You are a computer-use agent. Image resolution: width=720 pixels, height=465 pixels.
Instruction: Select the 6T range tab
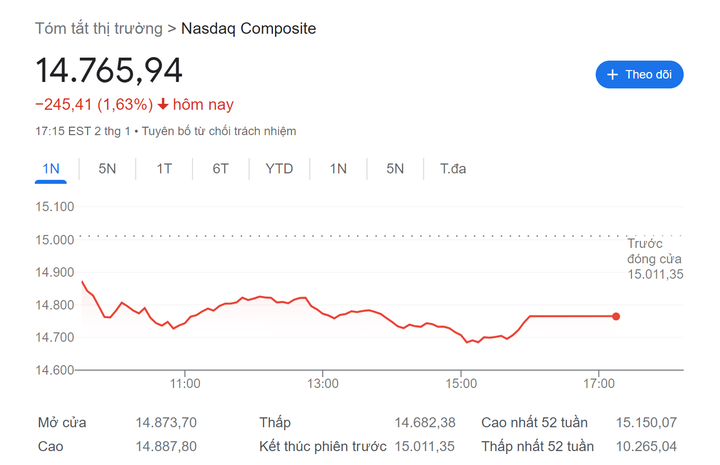[220, 168]
